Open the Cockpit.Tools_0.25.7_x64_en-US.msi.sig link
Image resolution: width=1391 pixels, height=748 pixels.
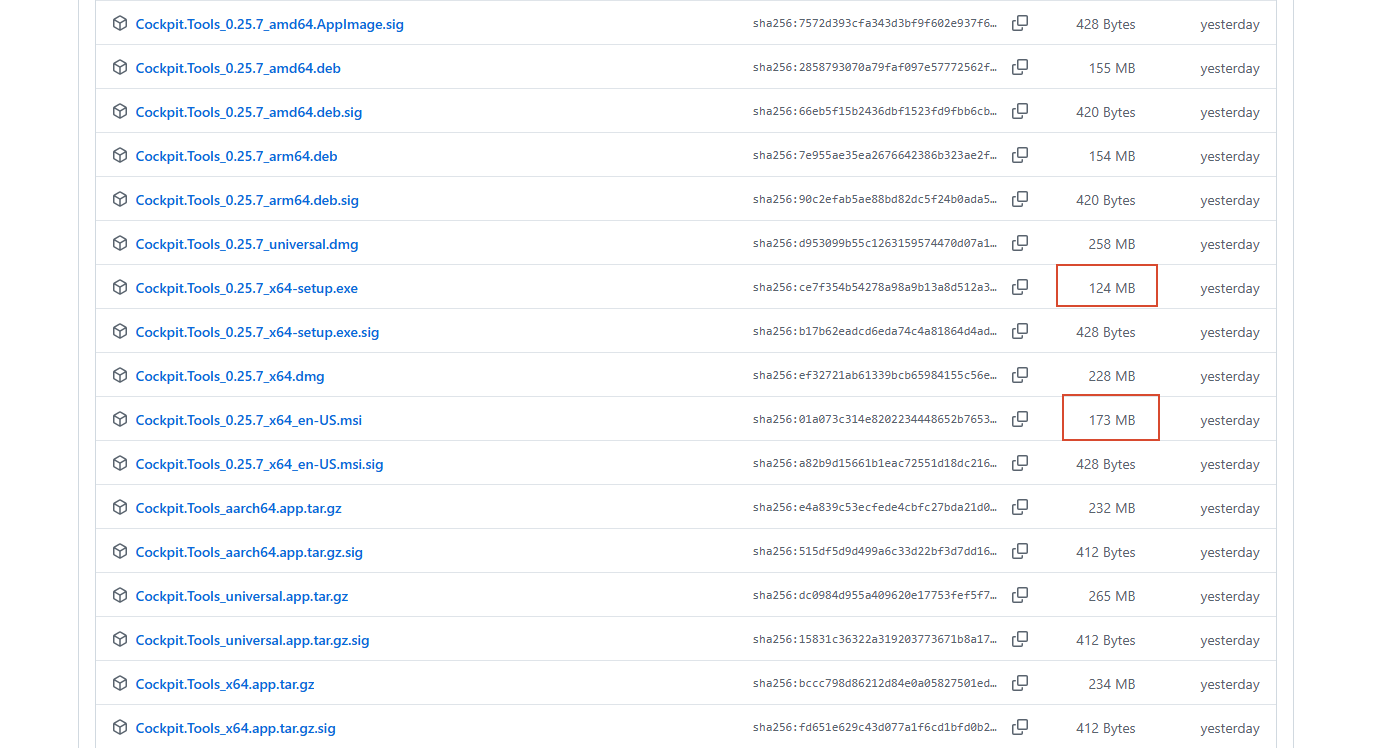260,464
